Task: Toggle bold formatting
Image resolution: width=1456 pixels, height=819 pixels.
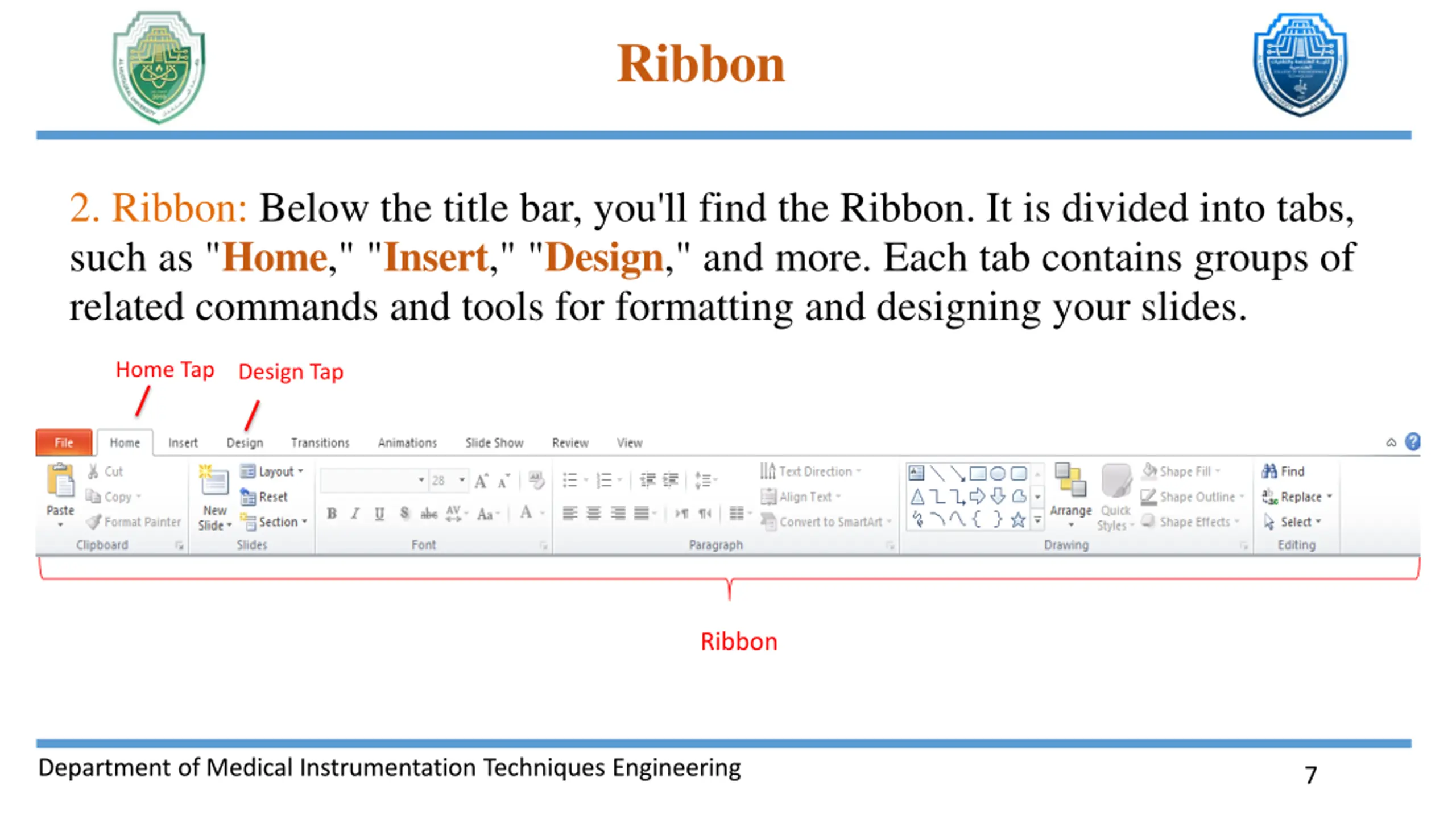Action: click(x=332, y=514)
